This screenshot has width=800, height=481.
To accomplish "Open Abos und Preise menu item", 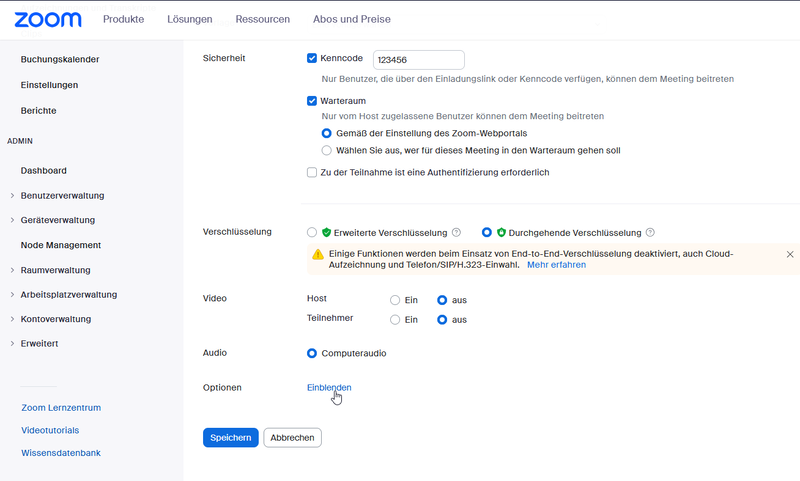I will 352,19.
